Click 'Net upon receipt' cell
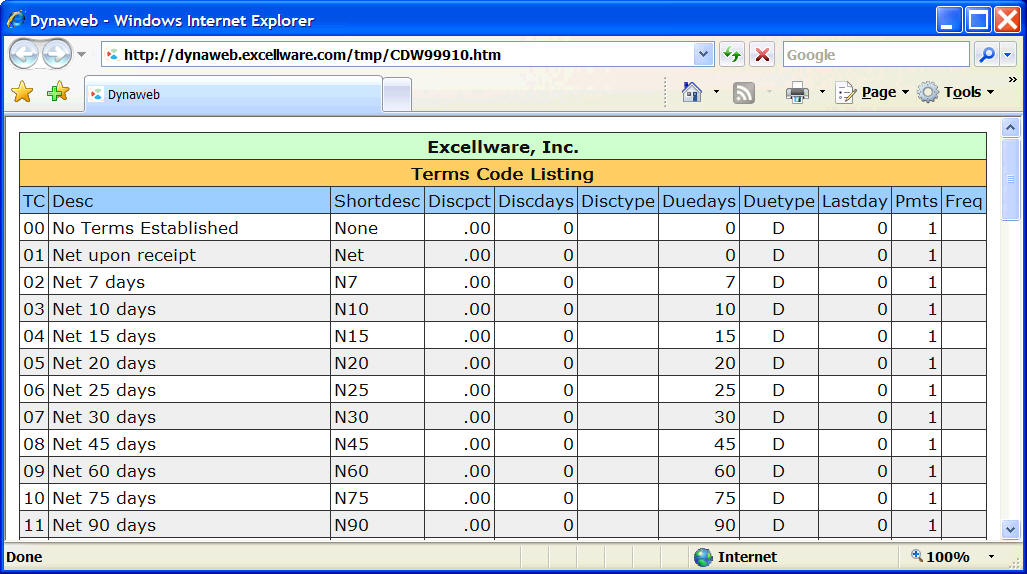 (189, 255)
